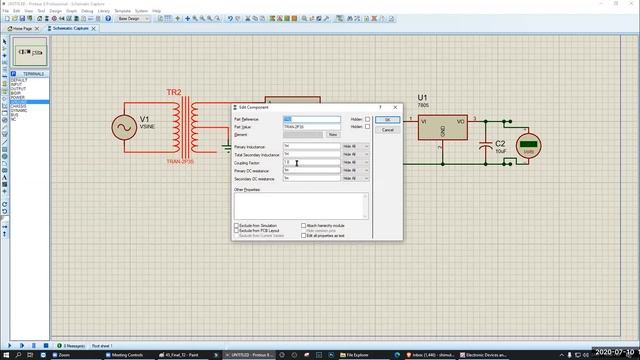Image resolution: width=640 pixels, height=360 pixels.
Task: Select OUTPUT in the TERMINALS list
Action: [x=18, y=89]
